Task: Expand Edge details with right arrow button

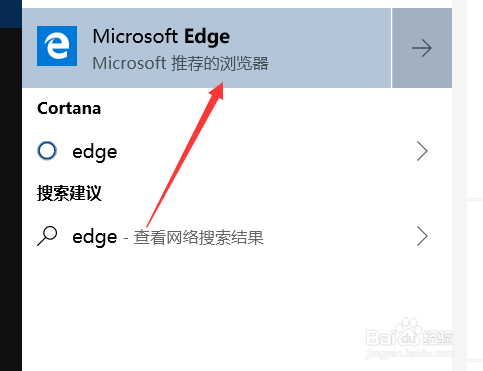Action: point(422,48)
